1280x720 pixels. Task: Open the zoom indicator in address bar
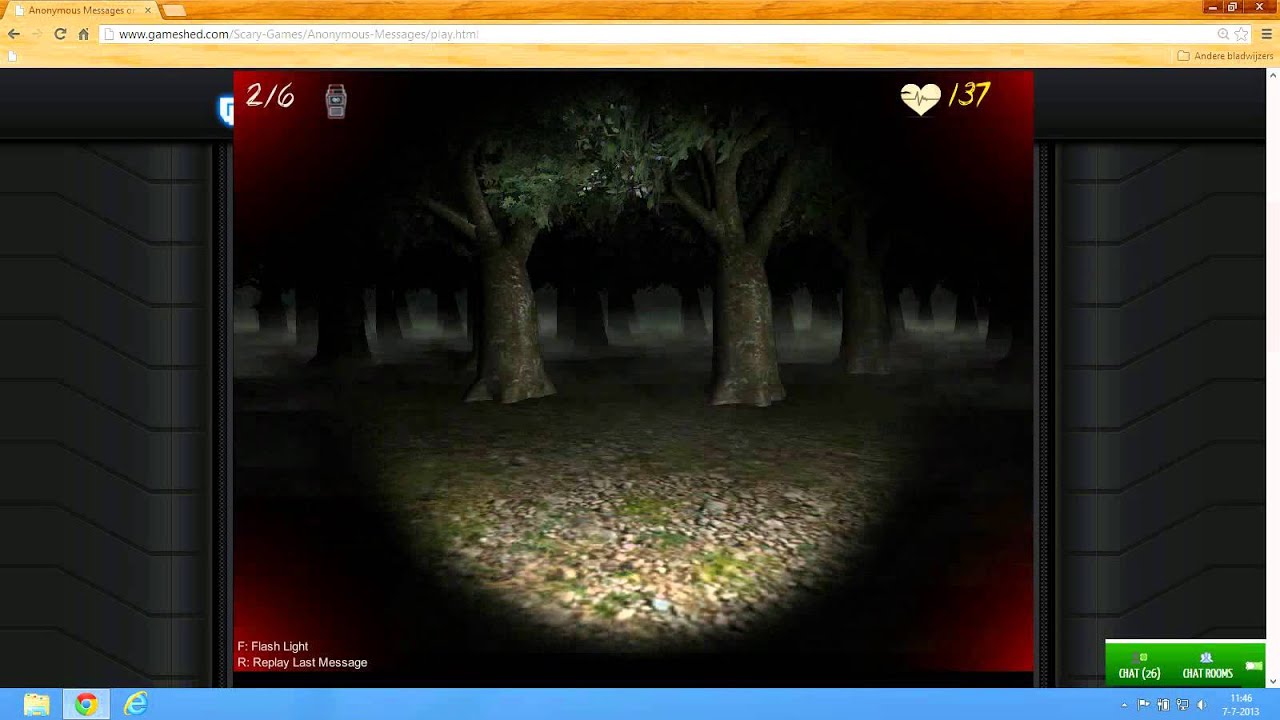[x=1223, y=34]
